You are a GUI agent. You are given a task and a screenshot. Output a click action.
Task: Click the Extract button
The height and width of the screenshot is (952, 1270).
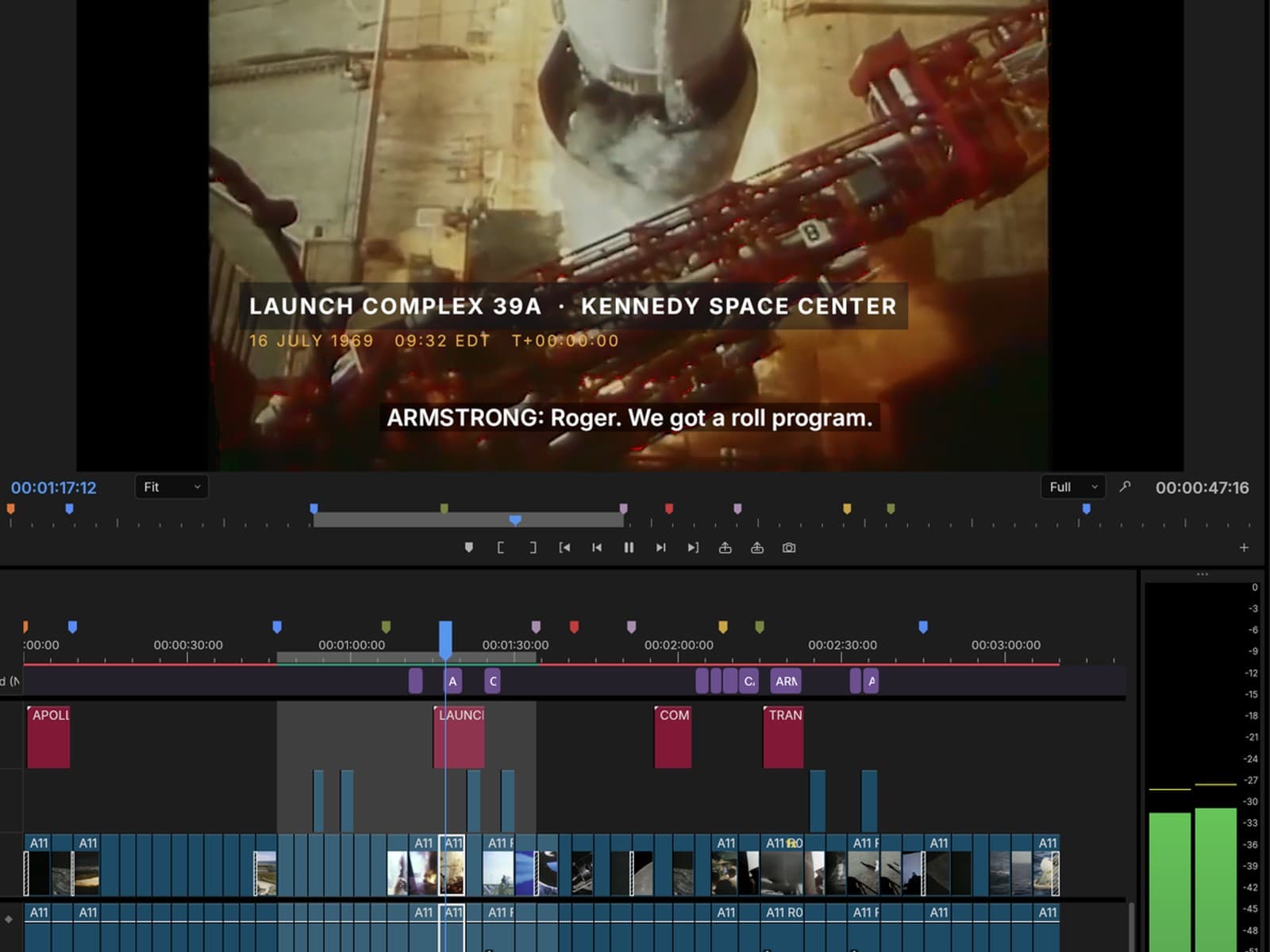coord(757,547)
